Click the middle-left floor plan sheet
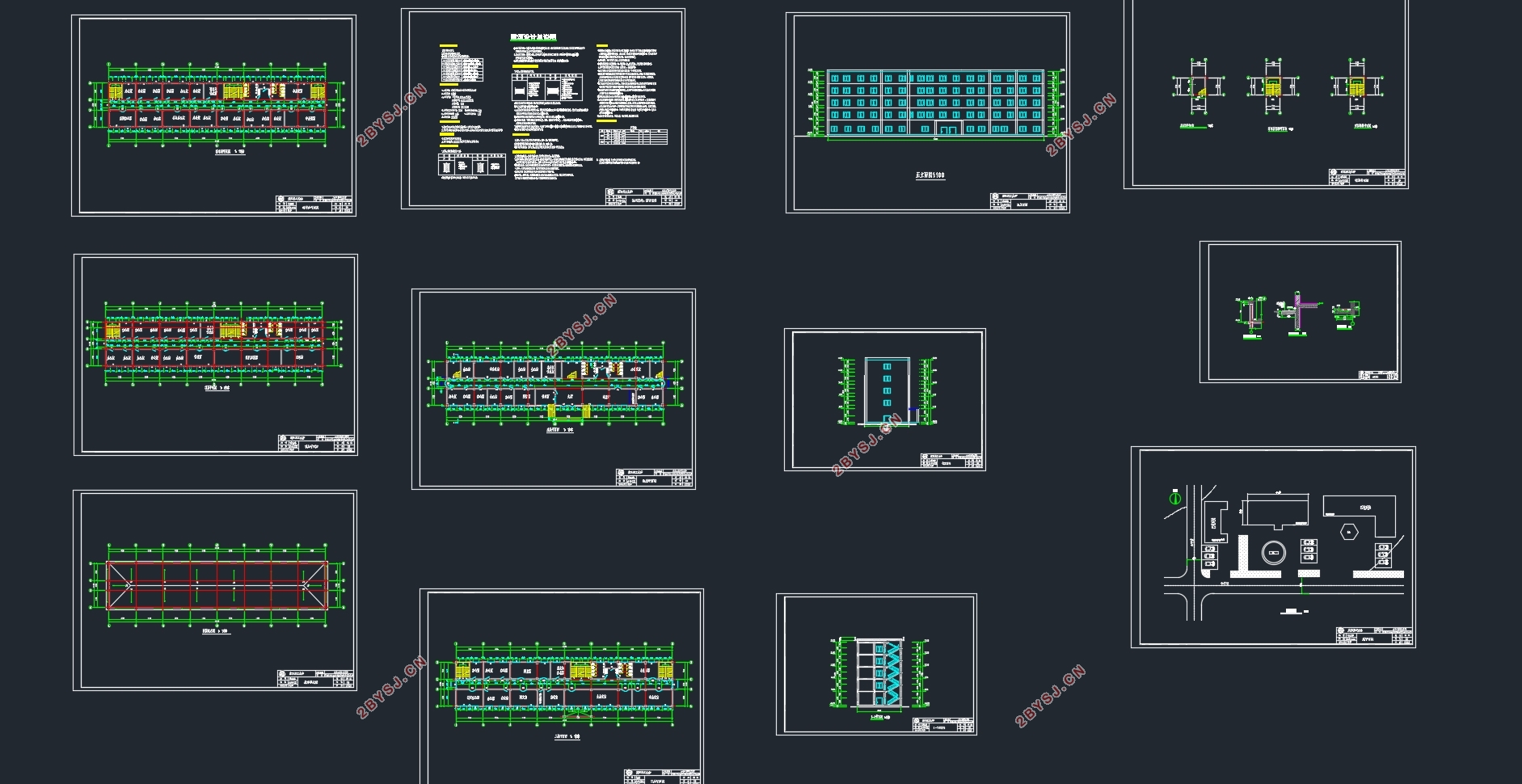The image size is (1522, 784). (x=216, y=355)
